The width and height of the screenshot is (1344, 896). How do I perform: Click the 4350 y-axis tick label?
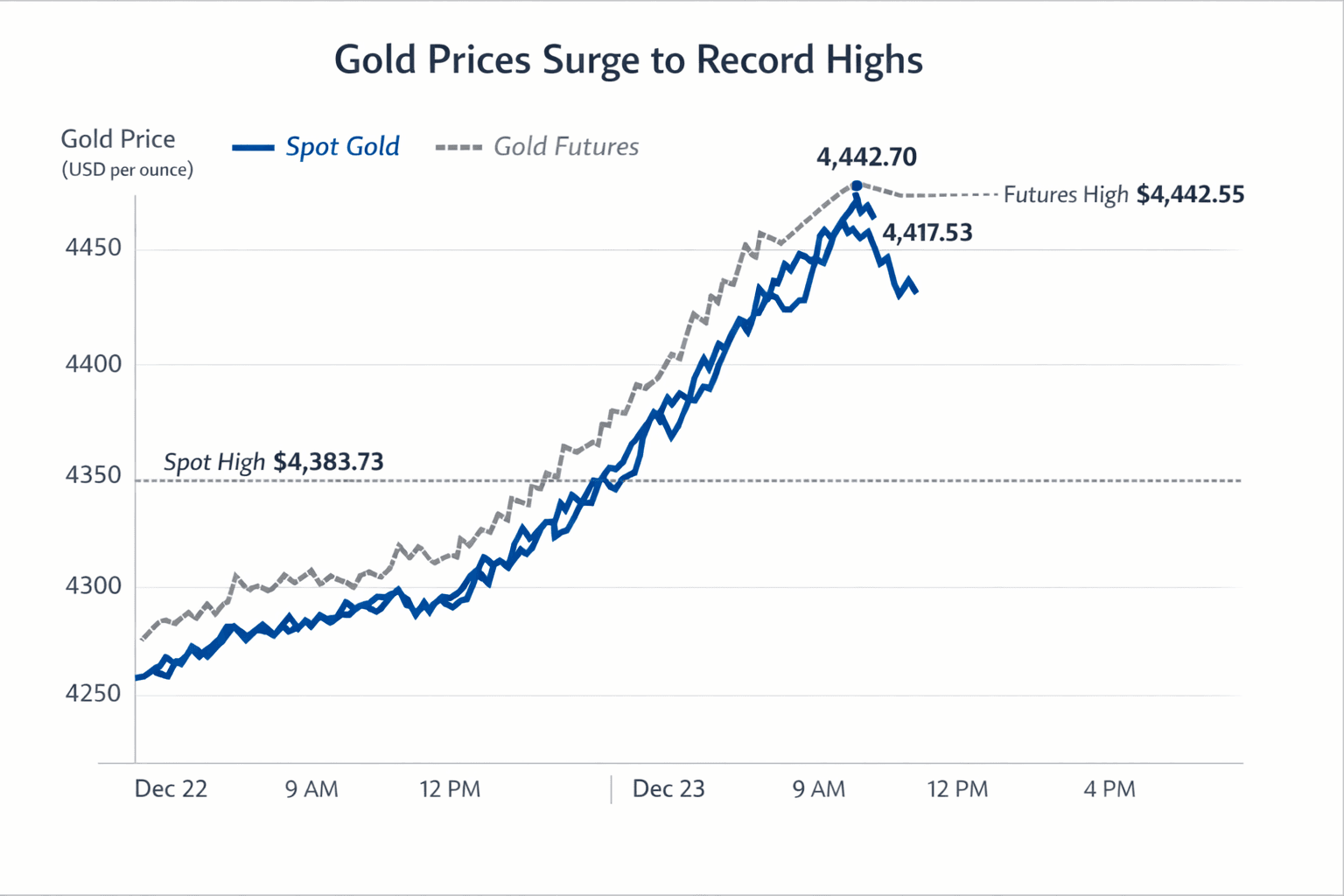pos(94,476)
